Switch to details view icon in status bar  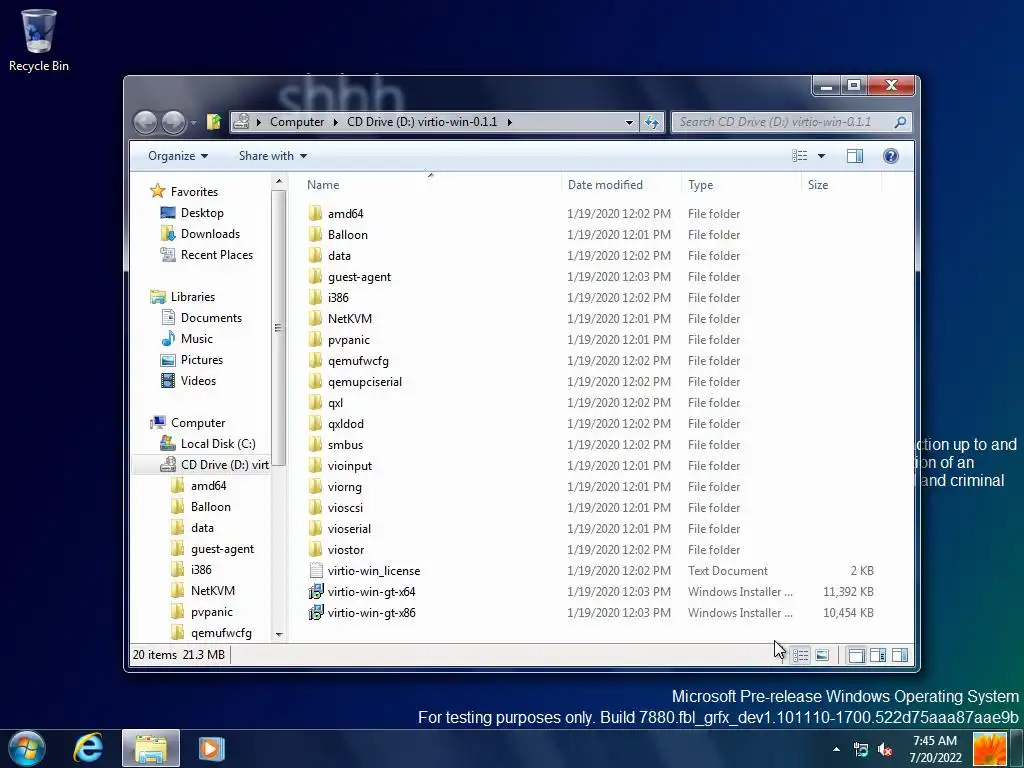coord(801,655)
